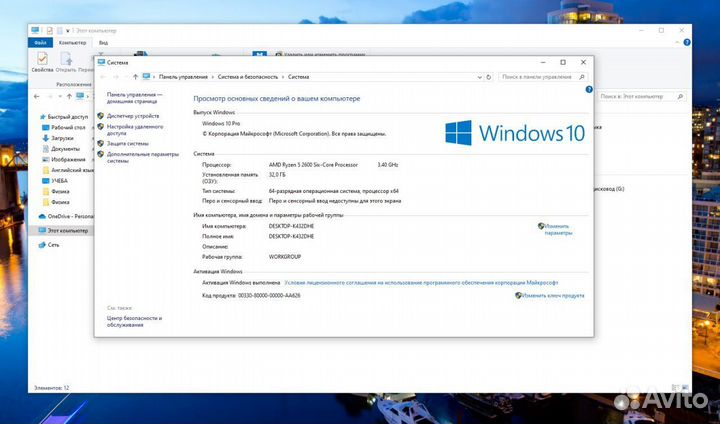Open the Файл tab in Explorer
This screenshot has width=720, height=424.
pyautogui.click(x=41, y=43)
